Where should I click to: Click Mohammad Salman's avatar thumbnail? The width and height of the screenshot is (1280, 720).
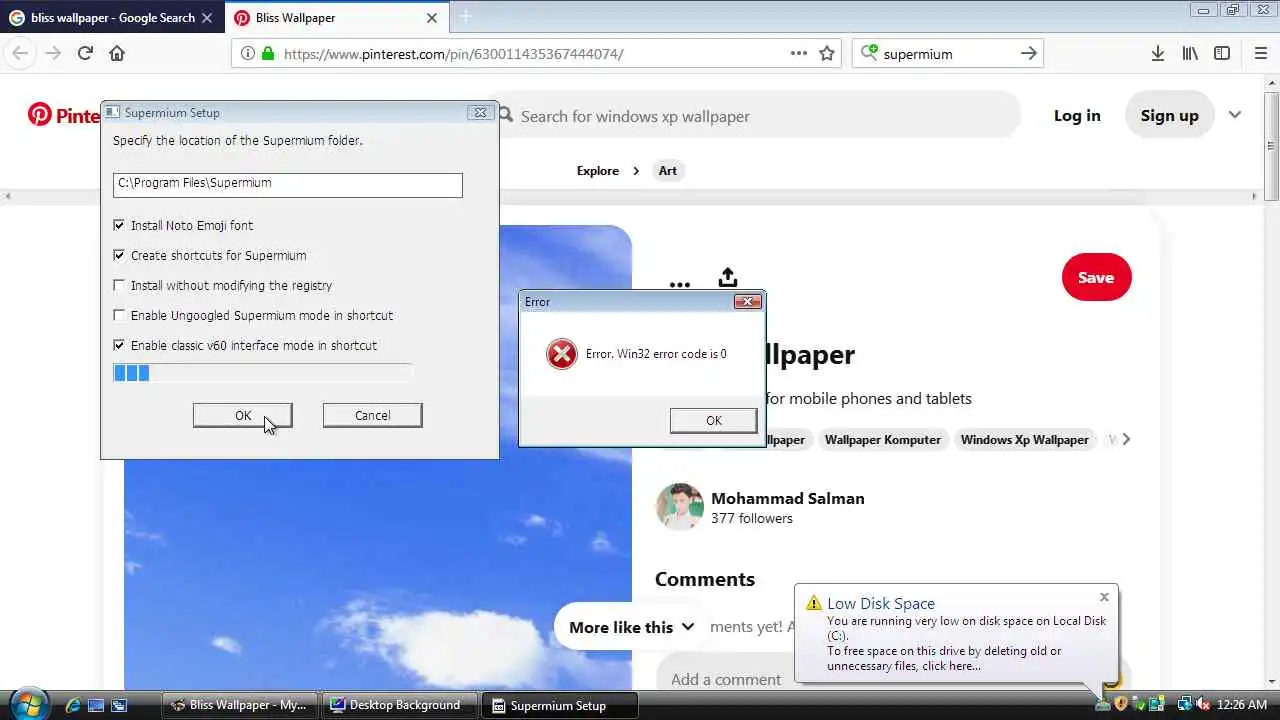click(x=679, y=507)
